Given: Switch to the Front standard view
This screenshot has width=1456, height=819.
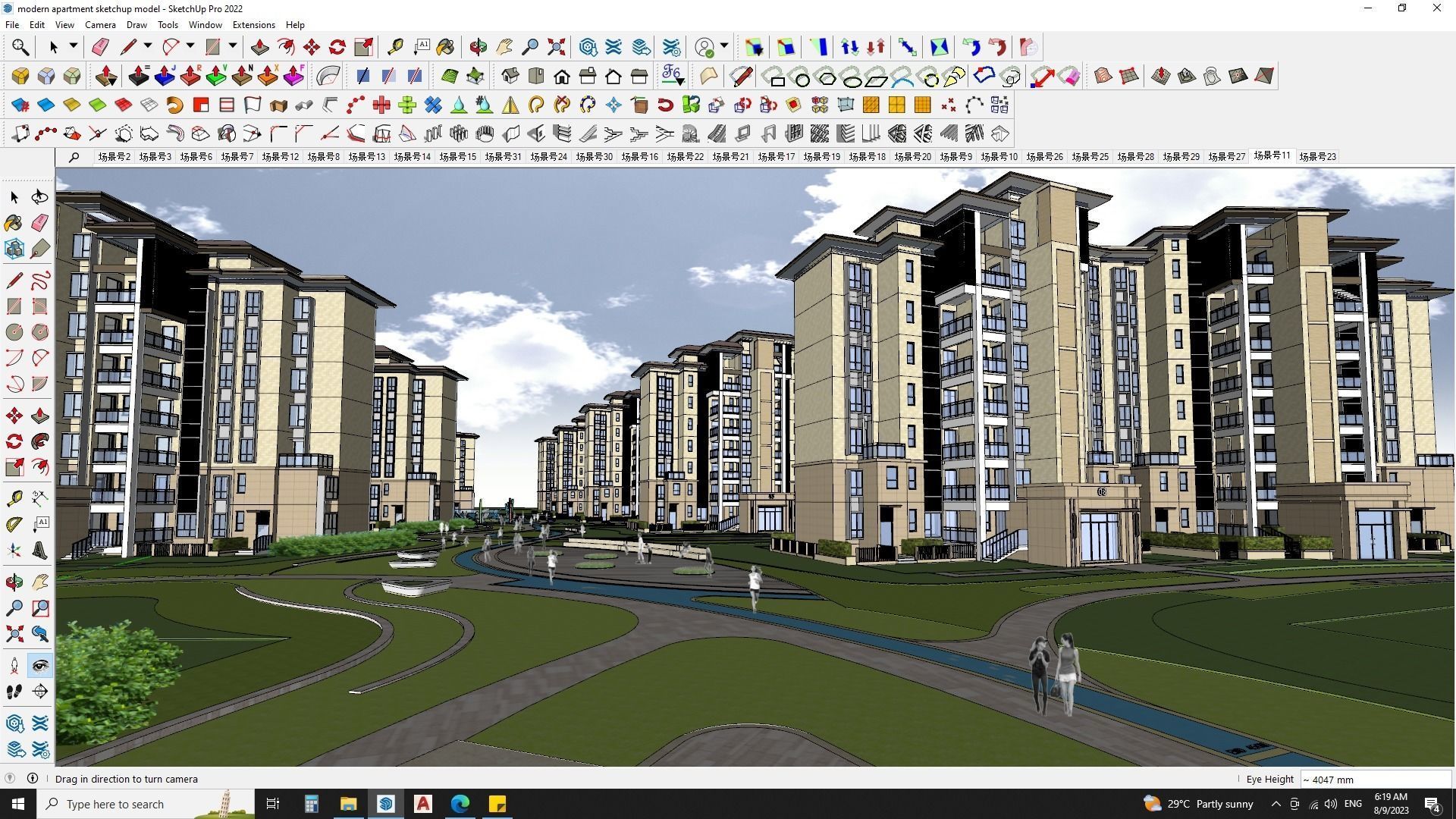Looking at the screenshot, I should [562, 76].
